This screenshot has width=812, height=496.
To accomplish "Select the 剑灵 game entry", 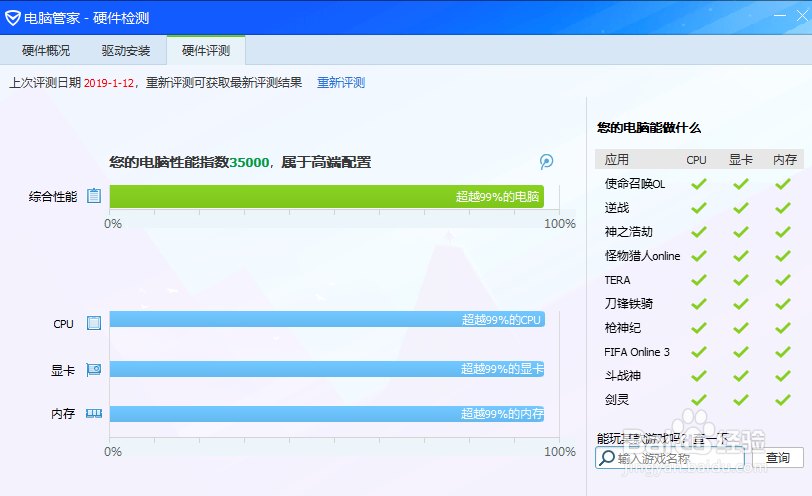I will tap(617, 400).
